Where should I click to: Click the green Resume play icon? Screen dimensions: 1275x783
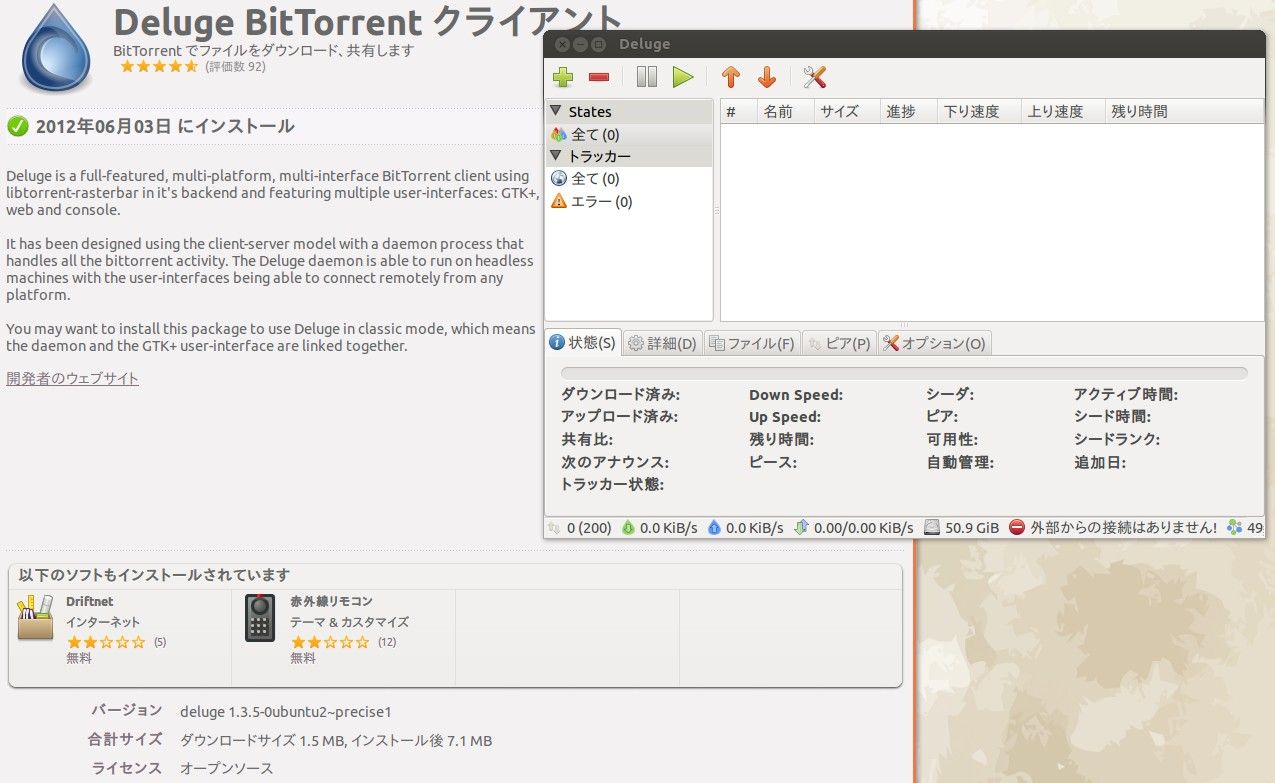(x=683, y=77)
